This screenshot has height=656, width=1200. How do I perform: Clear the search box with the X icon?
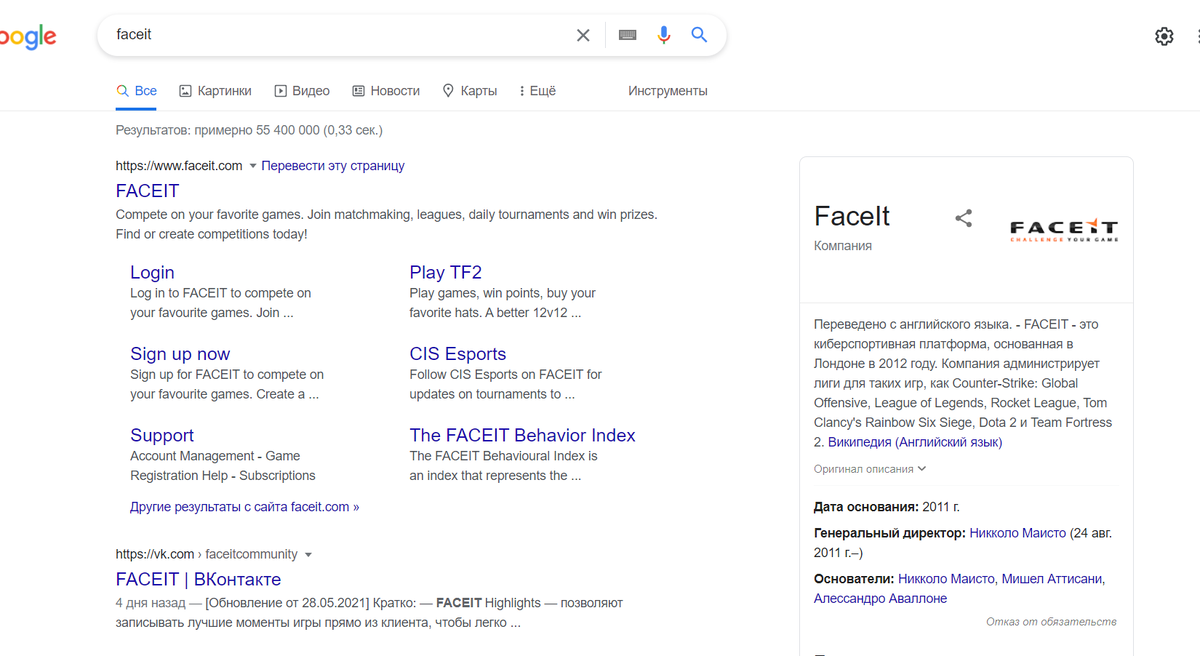583,35
